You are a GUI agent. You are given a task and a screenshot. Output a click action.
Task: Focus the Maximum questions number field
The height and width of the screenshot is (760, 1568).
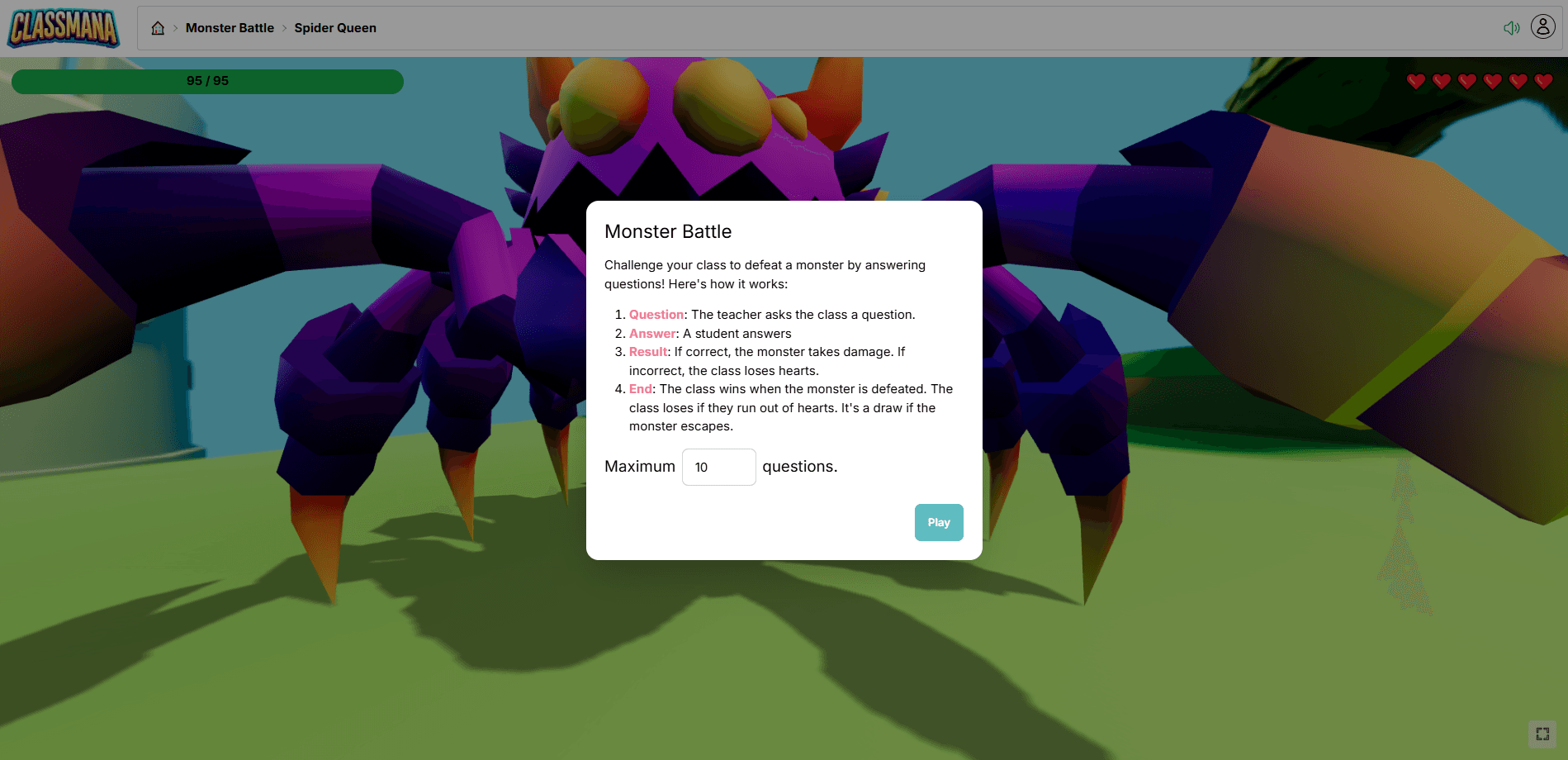pos(718,468)
